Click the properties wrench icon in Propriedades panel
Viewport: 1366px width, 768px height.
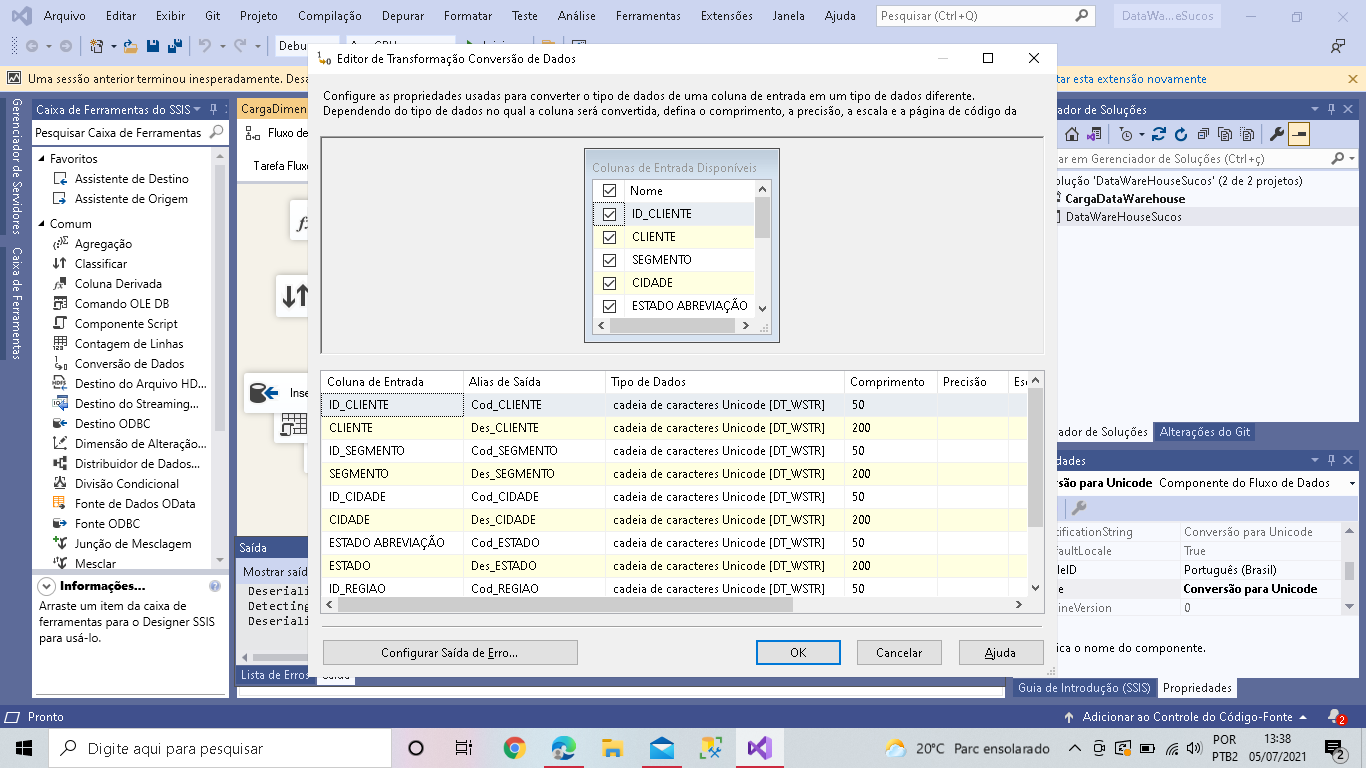(1079, 508)
